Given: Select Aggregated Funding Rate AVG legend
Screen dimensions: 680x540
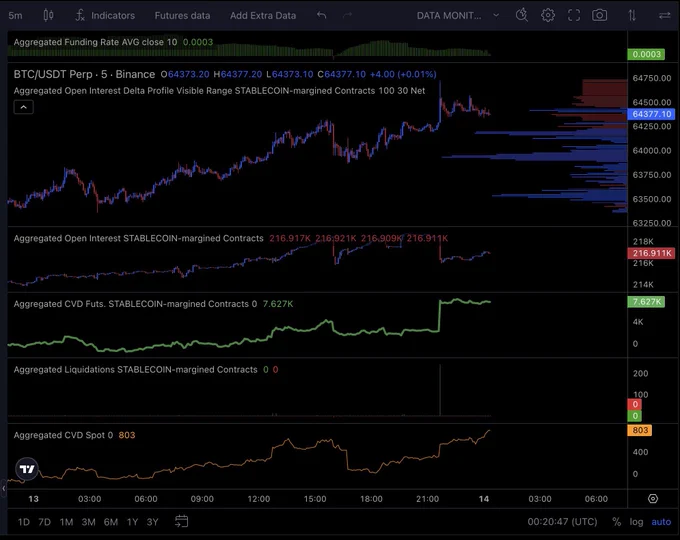Looking at the screenshot, I should [x=95, y=42].
